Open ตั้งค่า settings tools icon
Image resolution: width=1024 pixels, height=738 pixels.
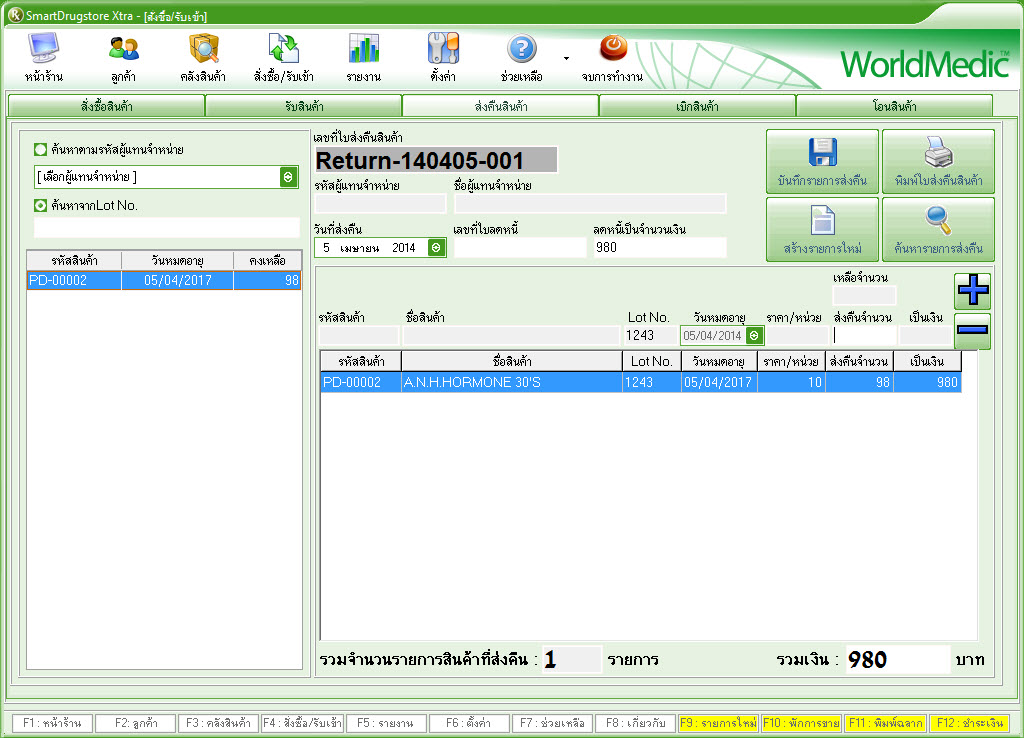click(x=443, y=49)
